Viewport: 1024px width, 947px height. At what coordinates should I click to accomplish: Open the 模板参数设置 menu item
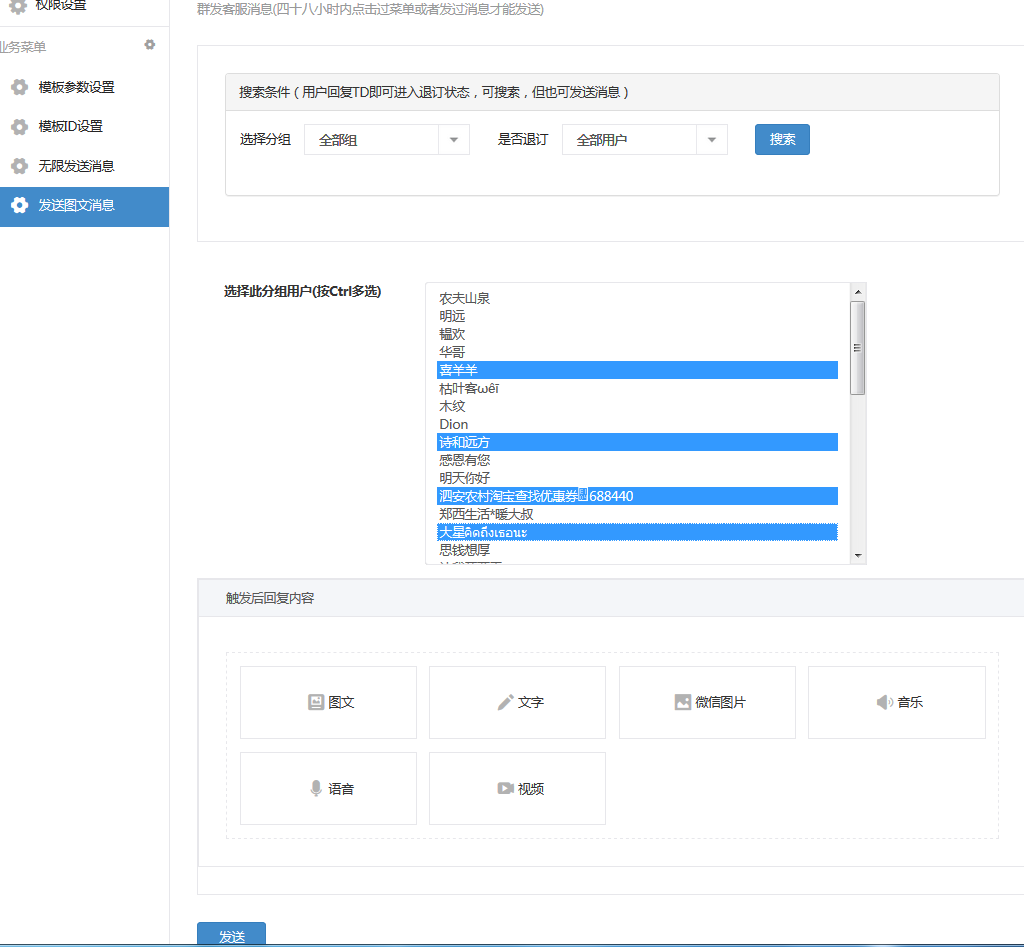(x=84, y=87)
